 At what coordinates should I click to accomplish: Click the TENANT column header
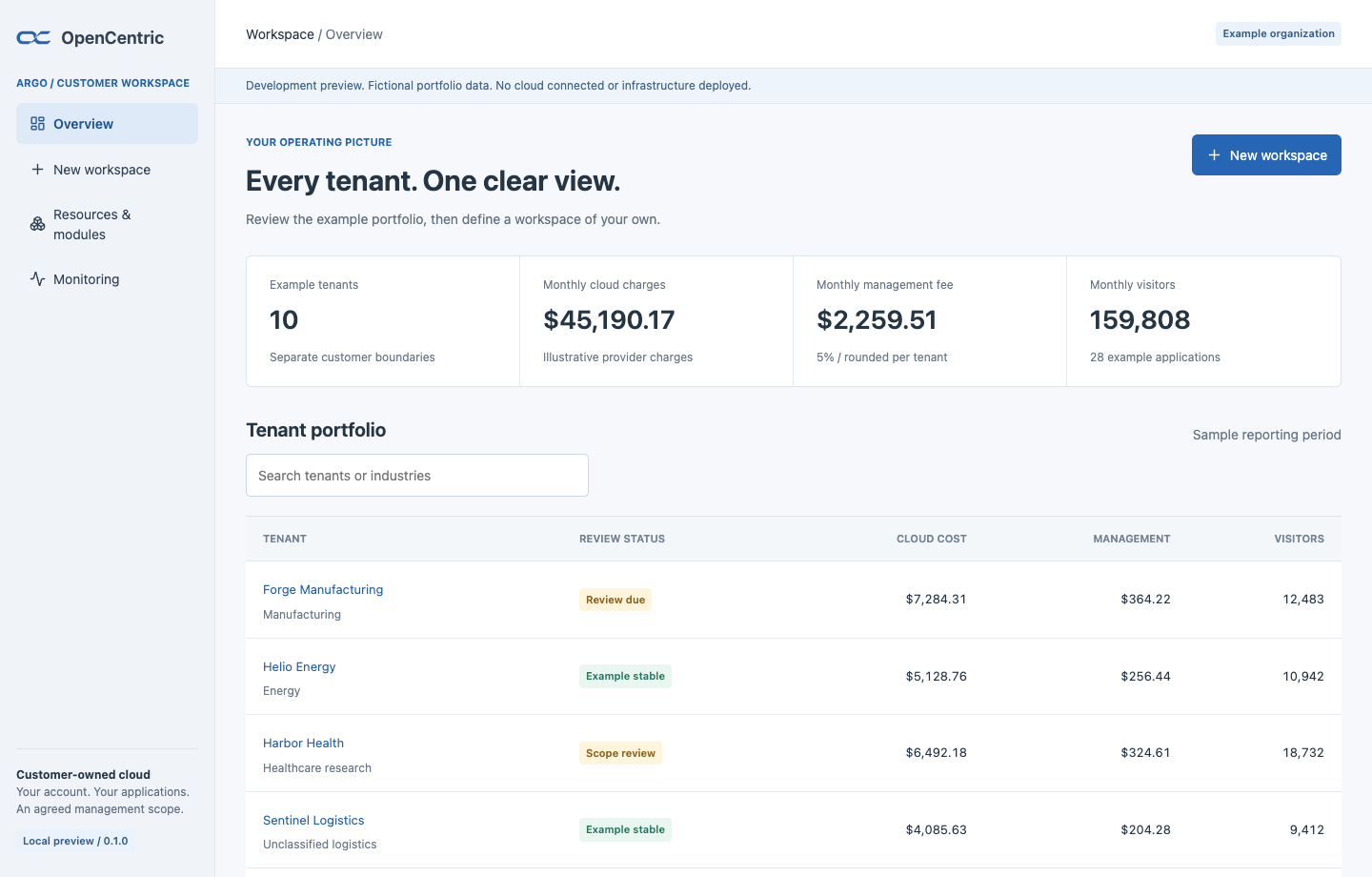[x=285, y=539]
